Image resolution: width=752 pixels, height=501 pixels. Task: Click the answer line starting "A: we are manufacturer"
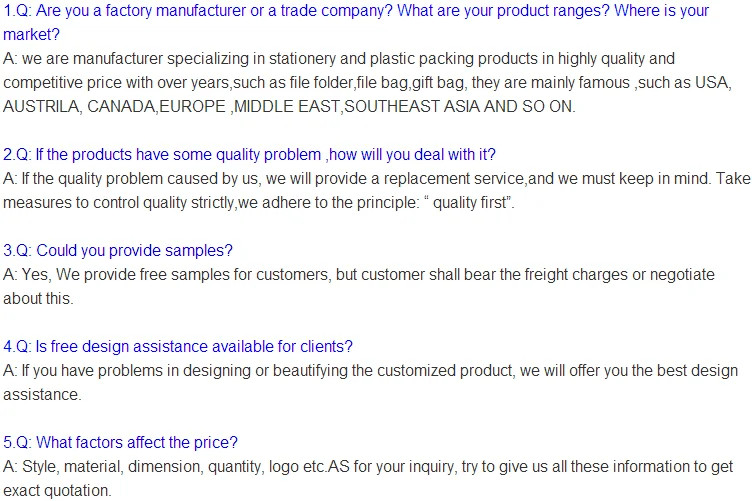click(x=340, y=59)
